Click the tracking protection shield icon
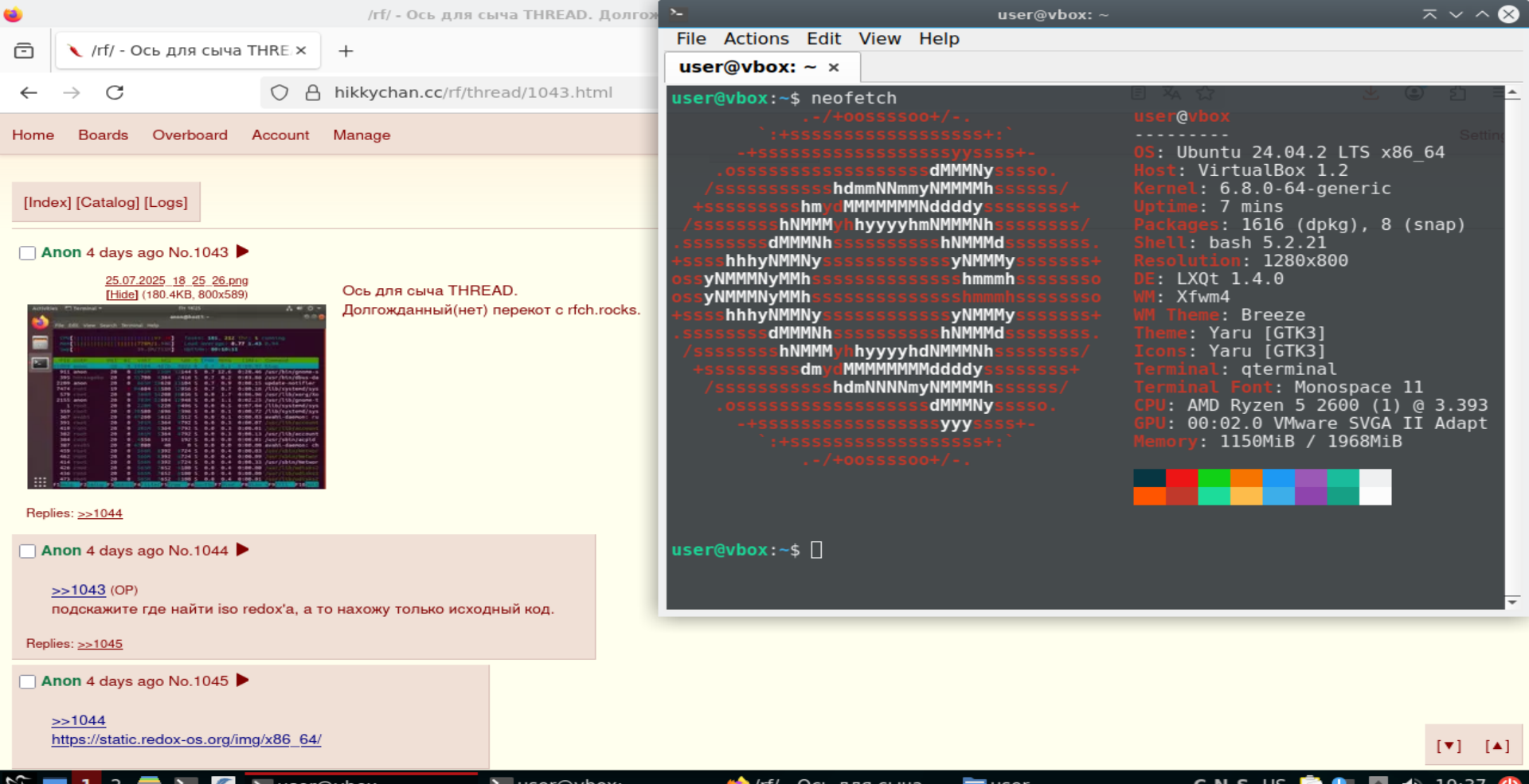The height and width of the screenshot is (784, 1529). pos(280,93)
